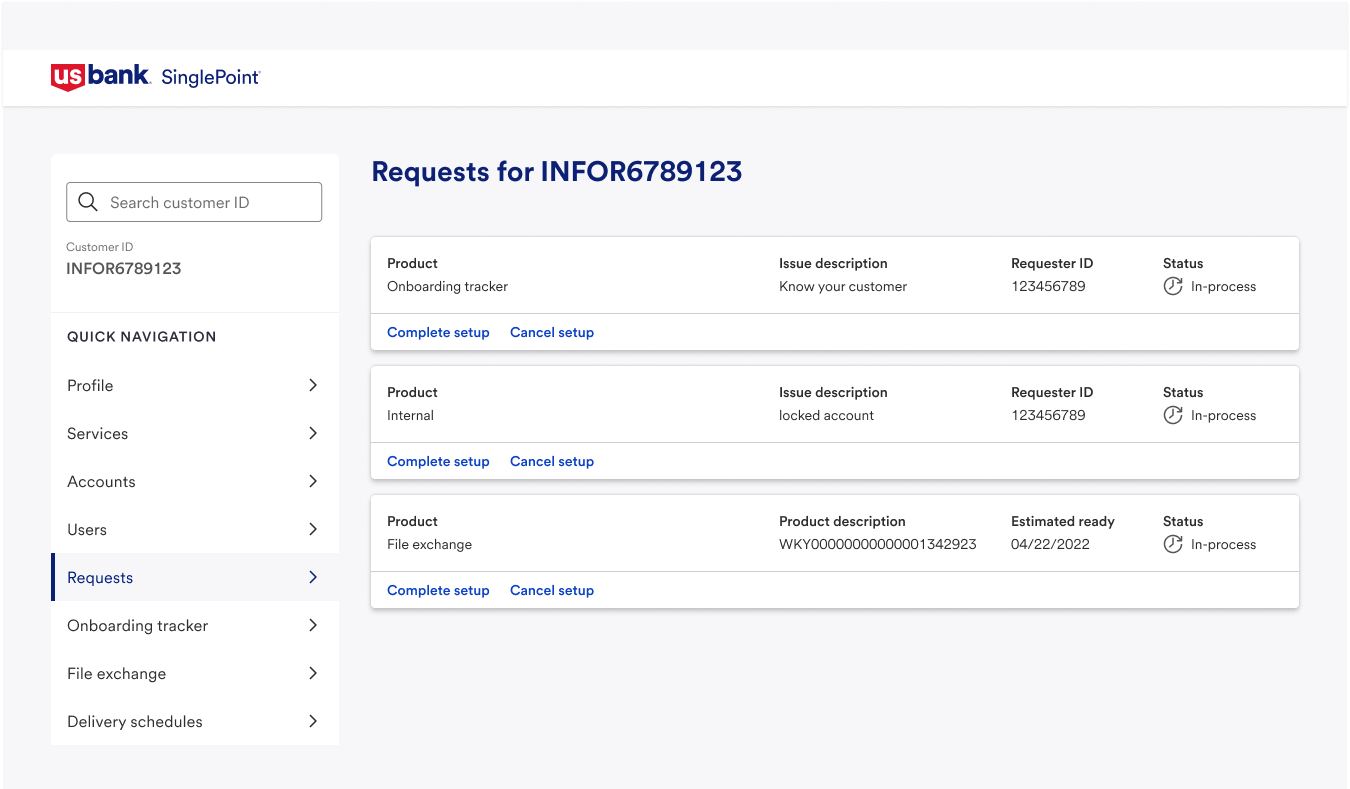The image size is (1350, 789).
Task: Expand the Onboarding tracker navigation chevron
Action: click(313, 625)
